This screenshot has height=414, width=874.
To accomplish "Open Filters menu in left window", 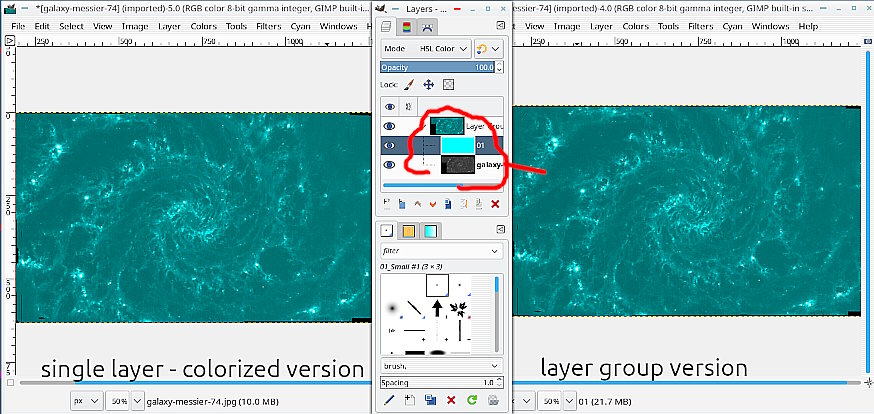I will click(269, 26).
